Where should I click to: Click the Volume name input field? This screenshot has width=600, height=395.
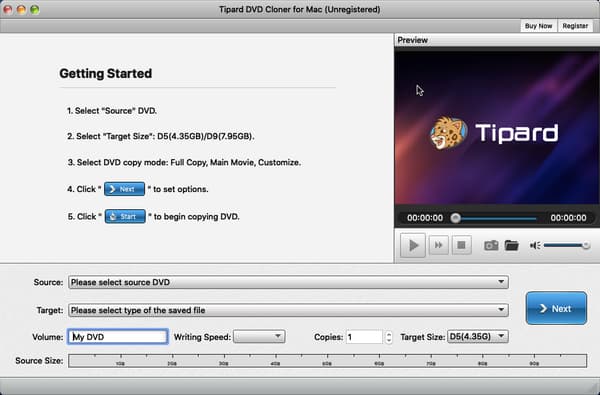(x=118, y=337)
